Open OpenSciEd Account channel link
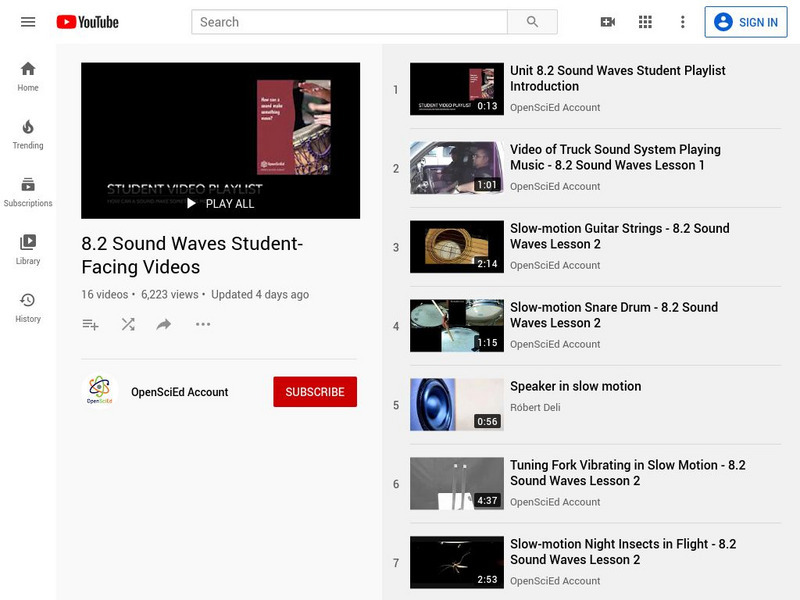Viewport: 800px width, 600px height. (179, 392)
